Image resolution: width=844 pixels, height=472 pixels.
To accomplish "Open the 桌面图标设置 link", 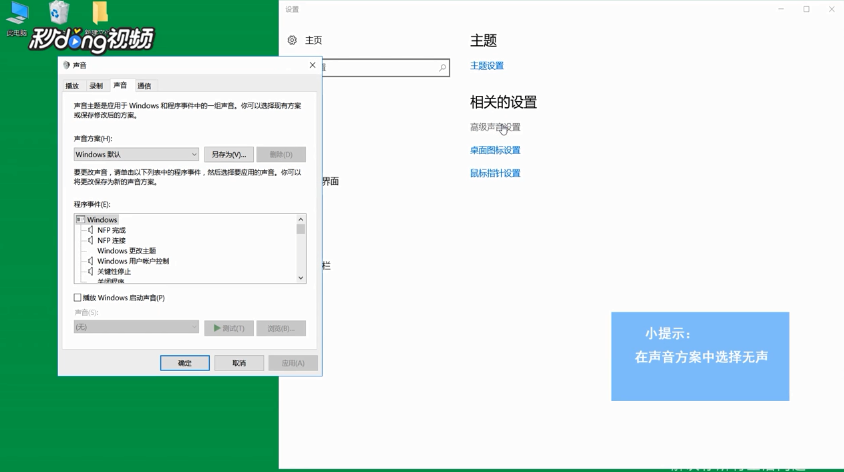I will [x=495, y=150].
